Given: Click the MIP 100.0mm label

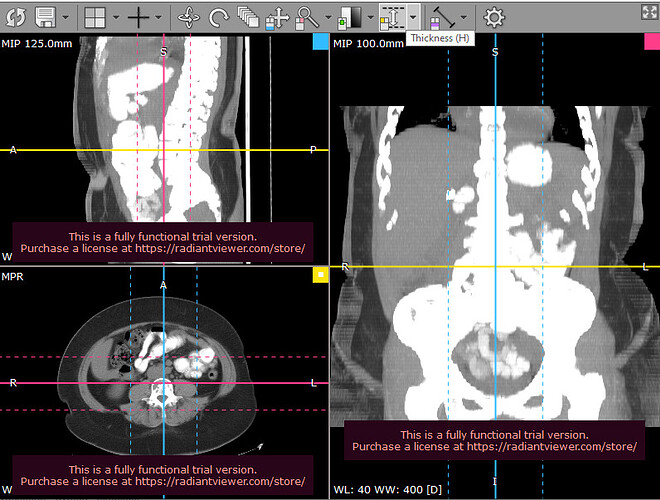Looking at the screenshot, I should (x=368, y=44).
